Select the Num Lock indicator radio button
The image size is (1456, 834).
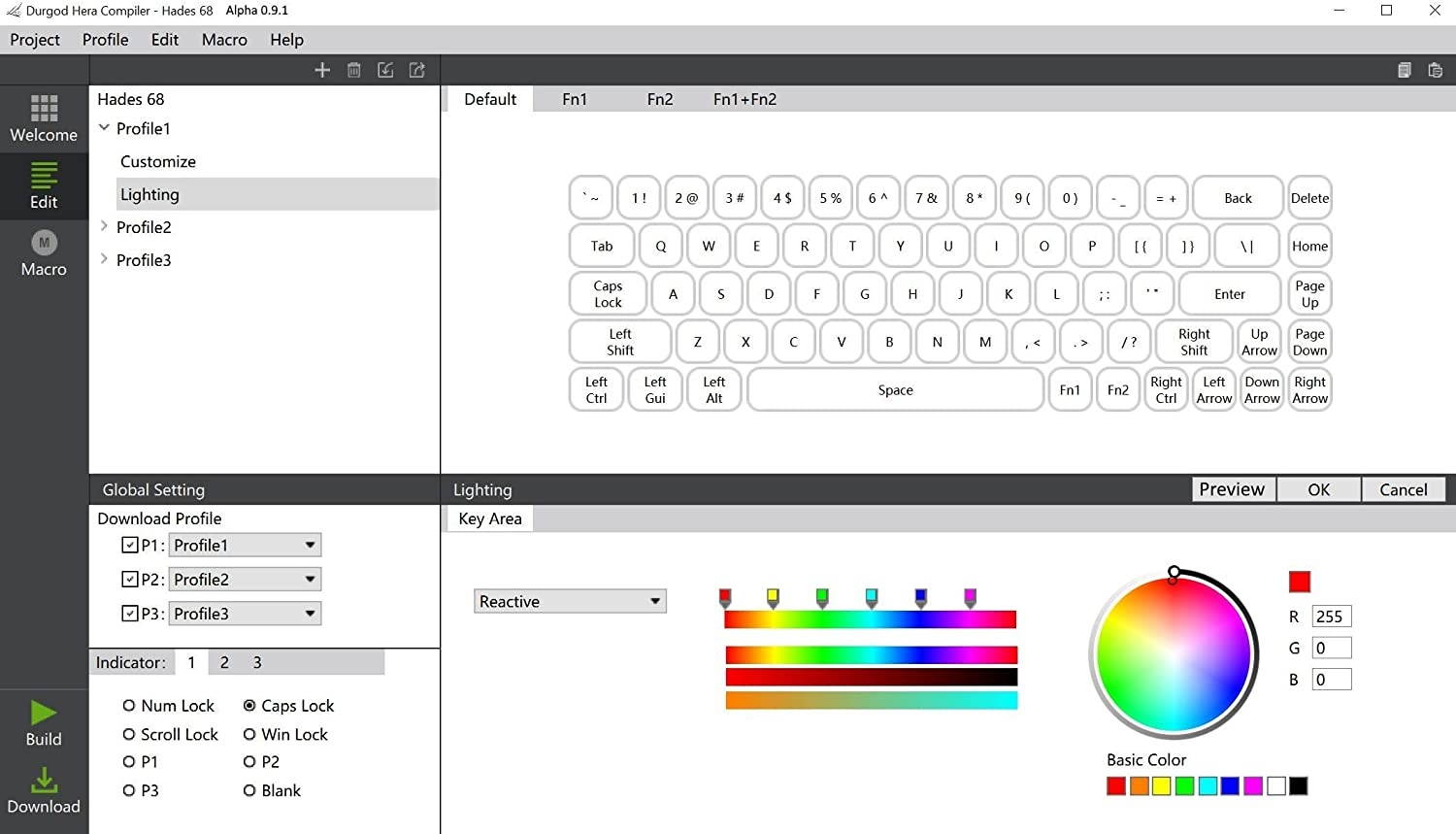[x=130, y=705]
